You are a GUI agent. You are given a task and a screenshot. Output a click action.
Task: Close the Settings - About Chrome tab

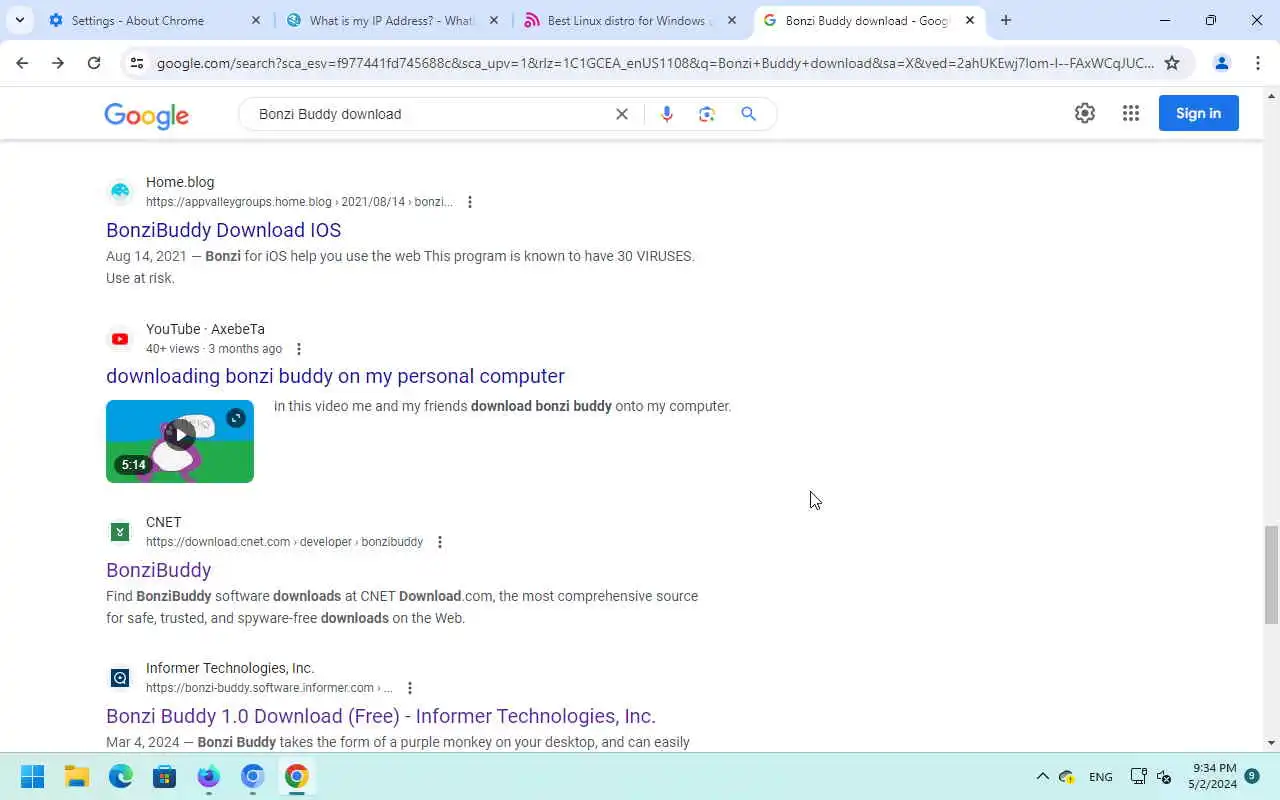point(256,20)
